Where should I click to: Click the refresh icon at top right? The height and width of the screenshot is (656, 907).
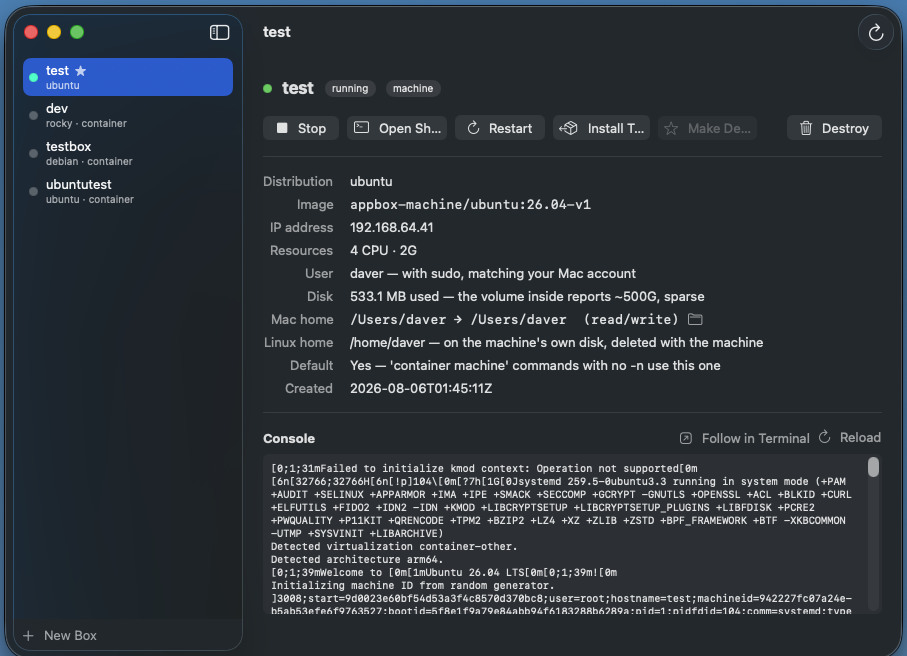click(876, 32)
